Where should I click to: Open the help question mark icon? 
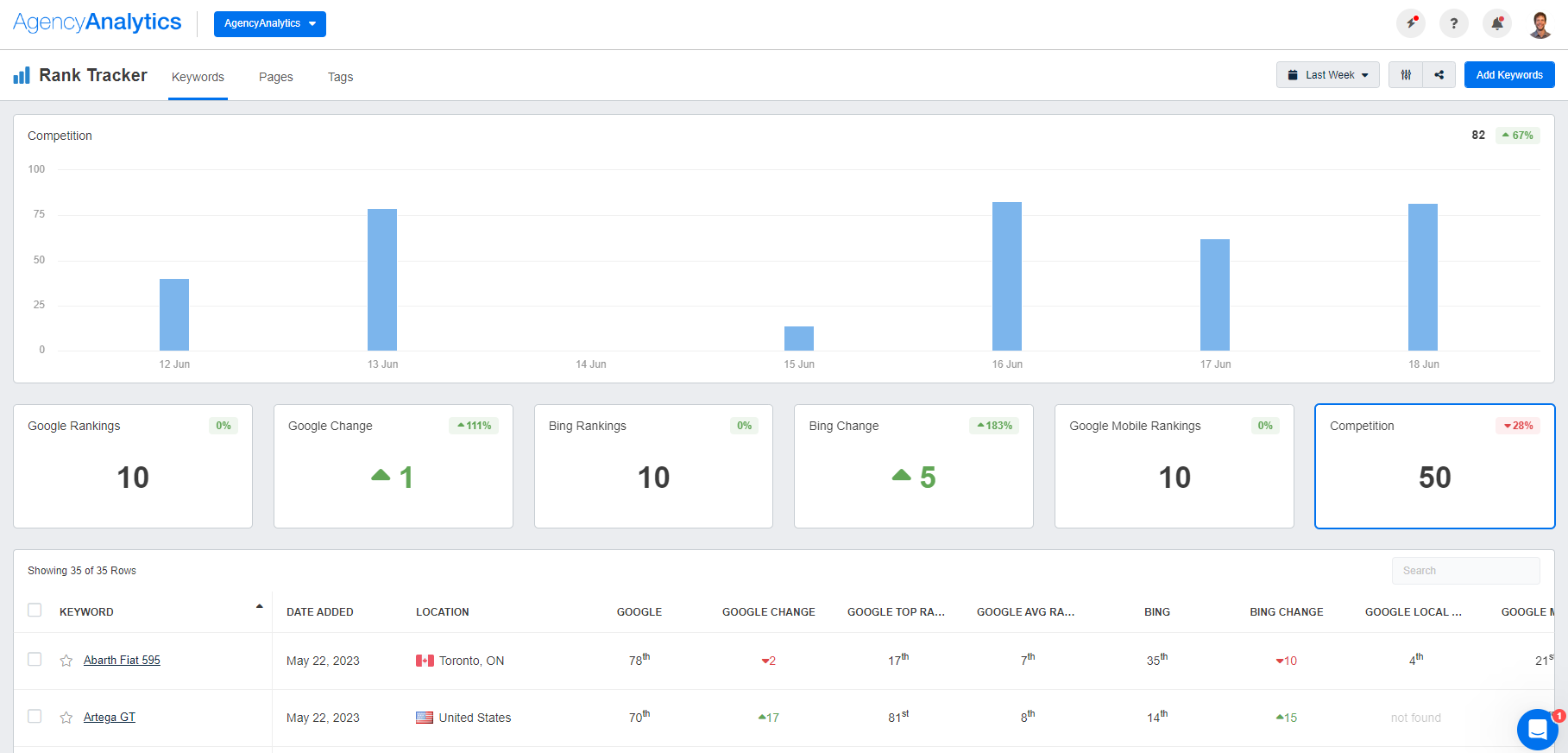1454,23
